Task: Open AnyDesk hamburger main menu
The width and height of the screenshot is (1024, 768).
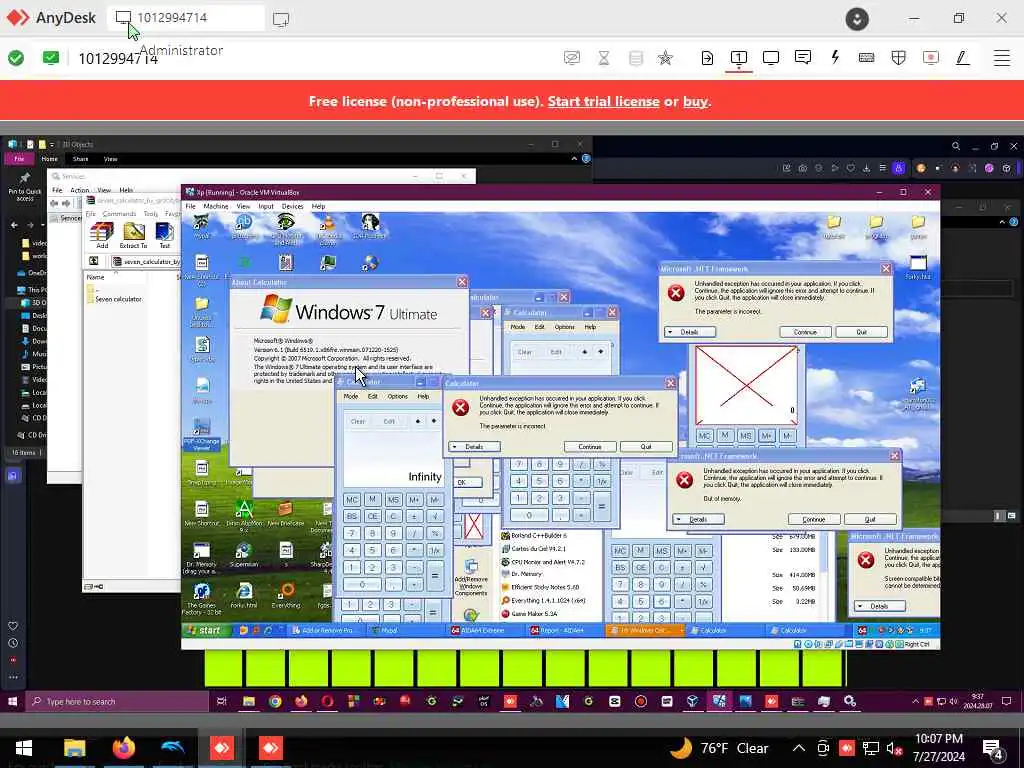Action: pyautogui.click(x=1002, y=57)
